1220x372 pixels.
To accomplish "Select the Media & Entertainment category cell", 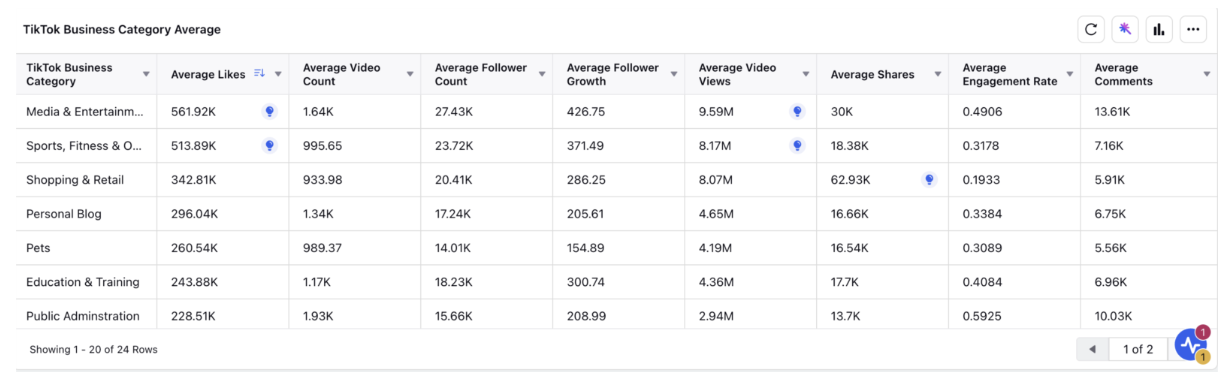I will pyautogui.click(x=85, y=112).
